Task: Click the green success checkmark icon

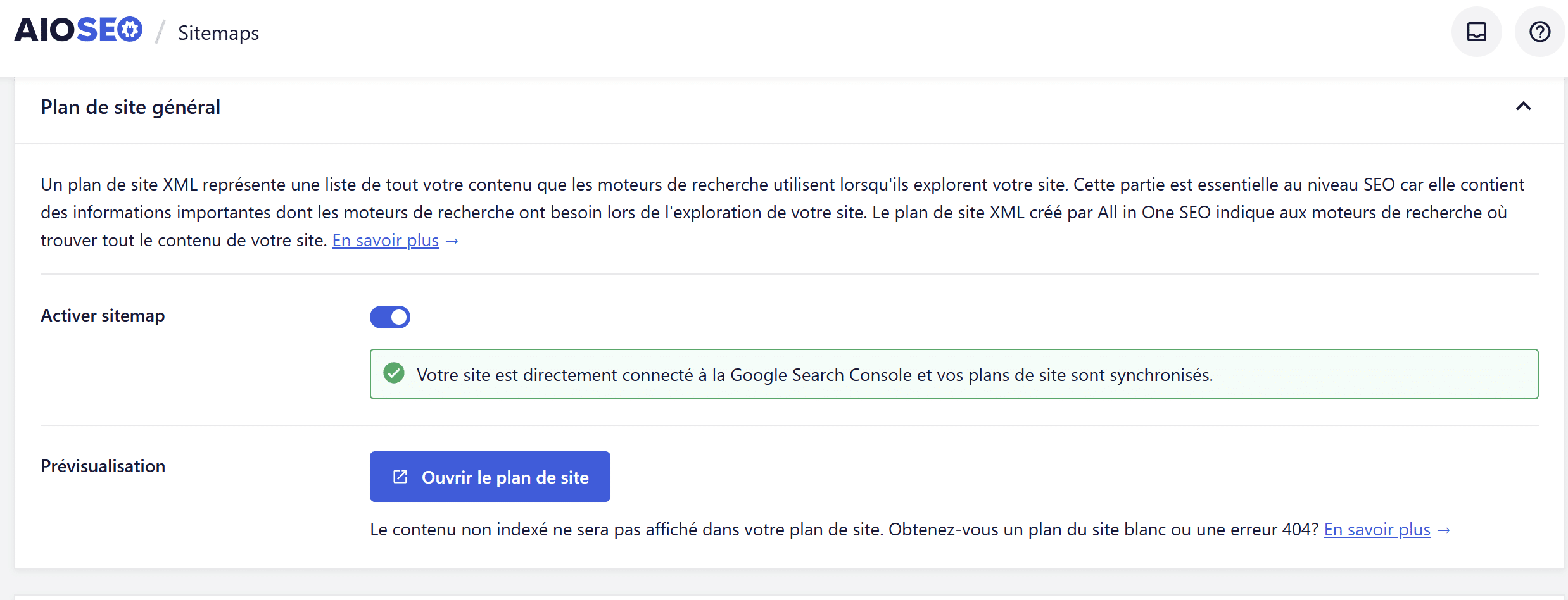Action: tap(395, 373)
